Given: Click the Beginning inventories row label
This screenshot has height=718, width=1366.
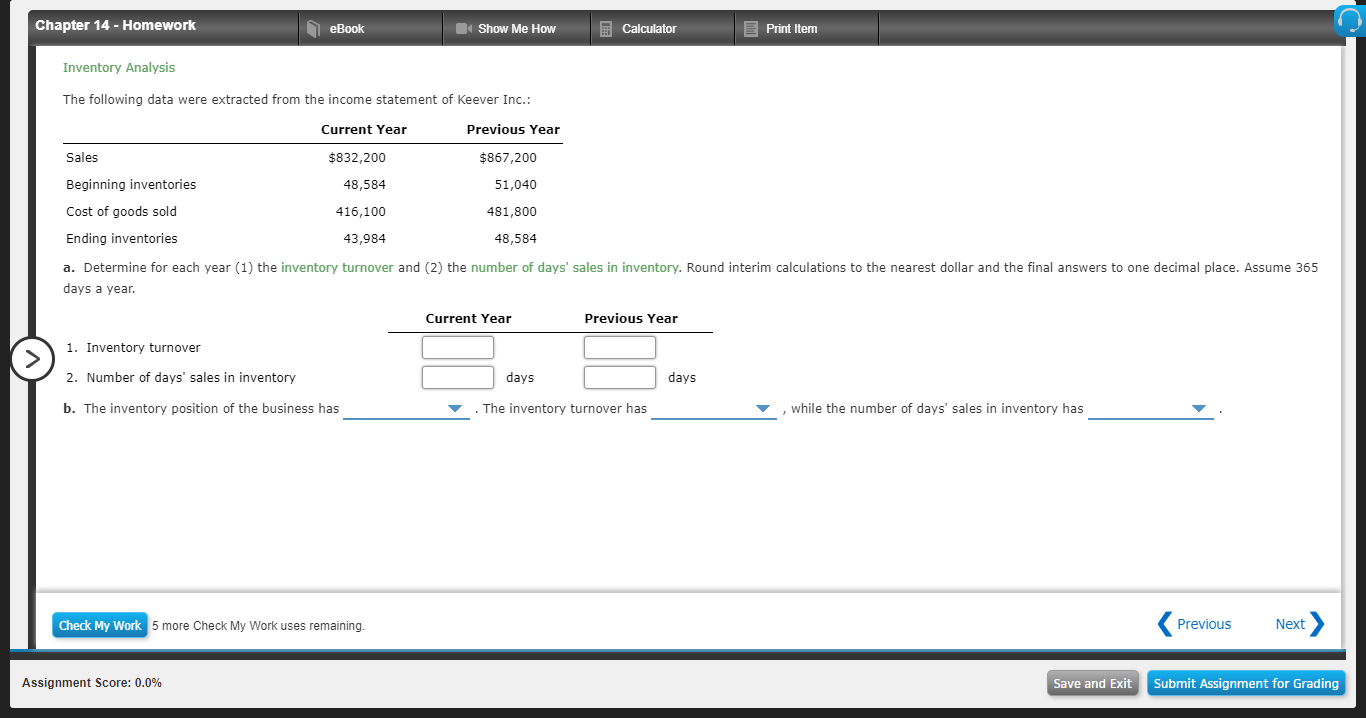Looking at the screenshot, I should [x=131, y=185].
